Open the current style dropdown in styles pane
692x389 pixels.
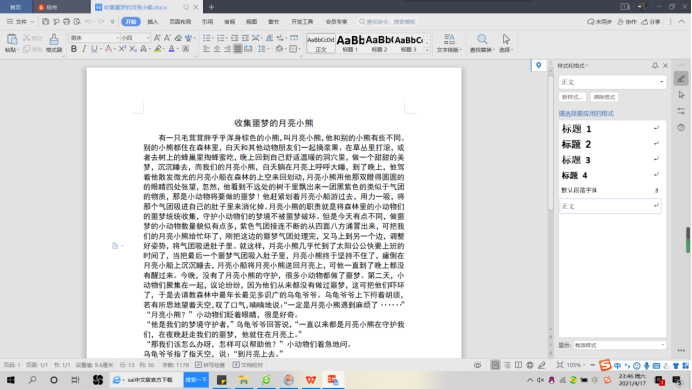662,82
